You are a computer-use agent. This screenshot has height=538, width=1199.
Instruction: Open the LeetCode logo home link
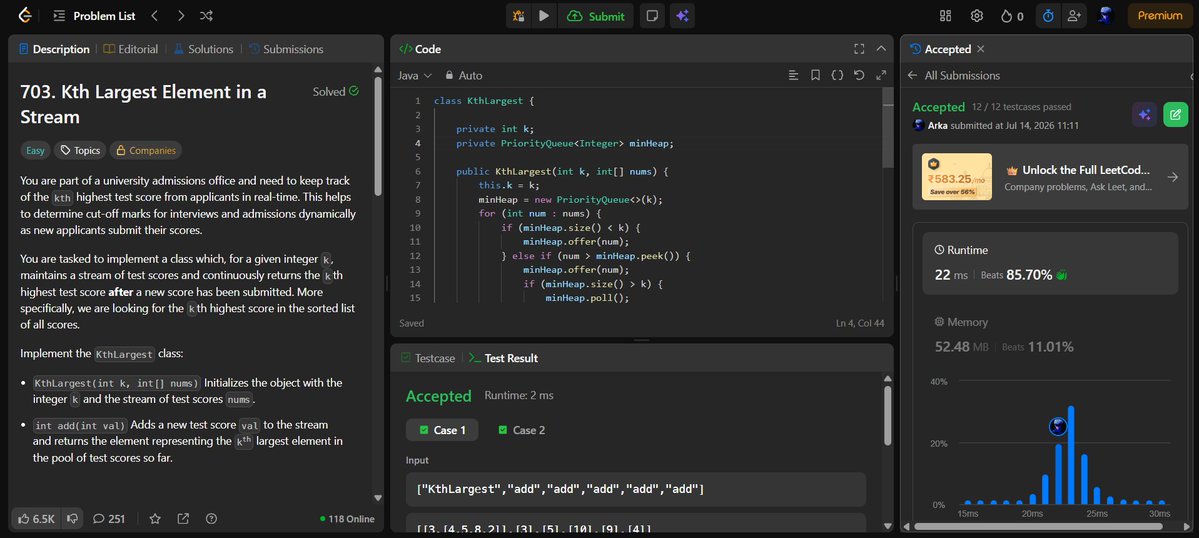click(25, 15)
